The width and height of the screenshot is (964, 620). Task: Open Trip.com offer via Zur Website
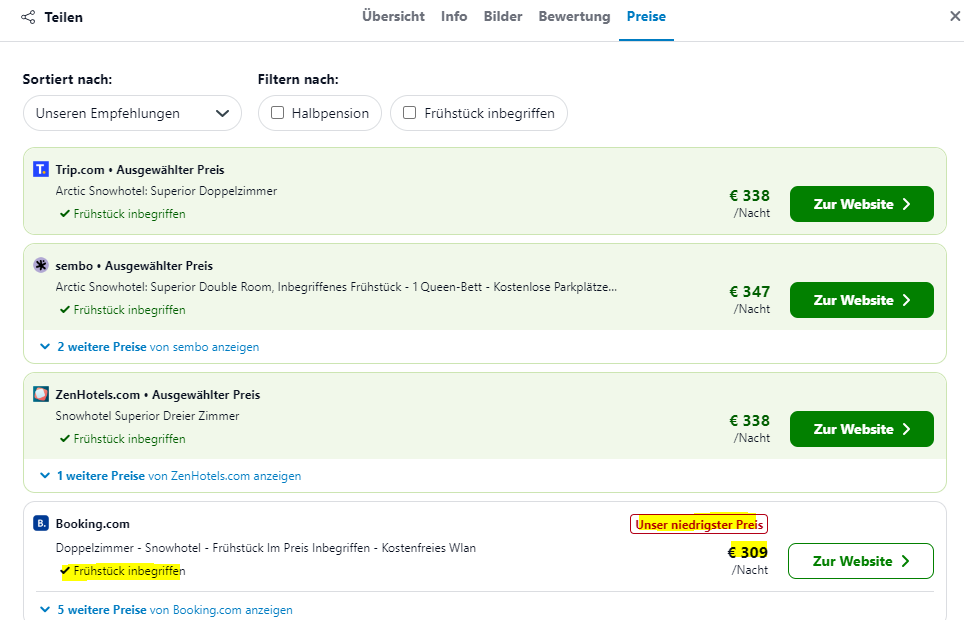[x=862, y=204]
